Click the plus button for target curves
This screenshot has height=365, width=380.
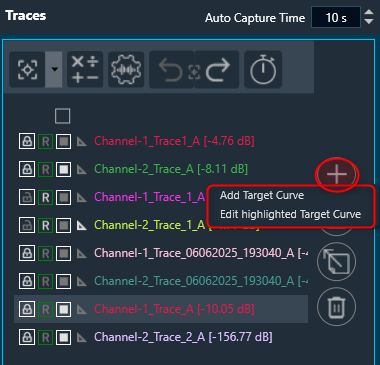[x=337, y=174]
